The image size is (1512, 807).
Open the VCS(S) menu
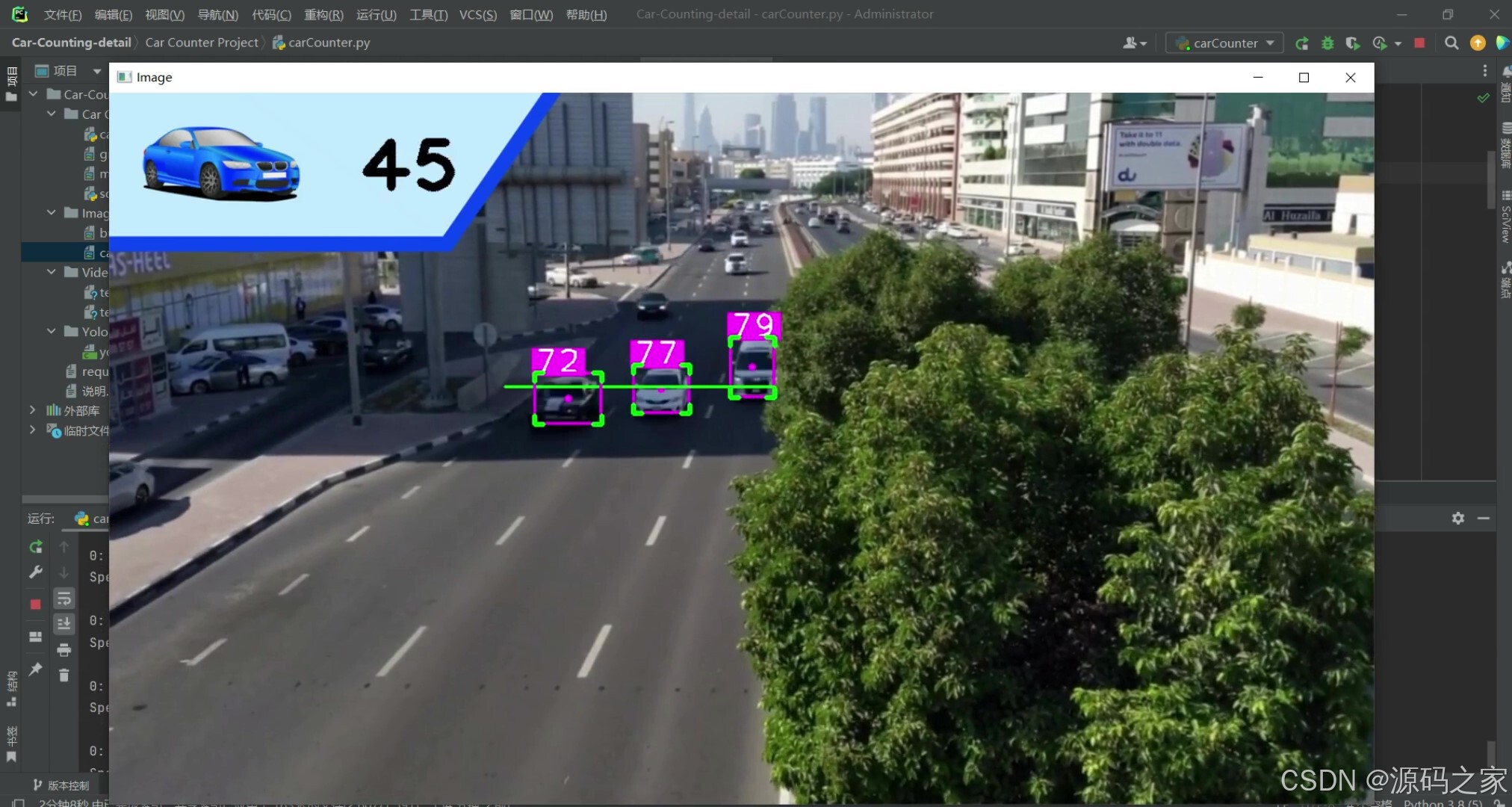coord(478,14)
